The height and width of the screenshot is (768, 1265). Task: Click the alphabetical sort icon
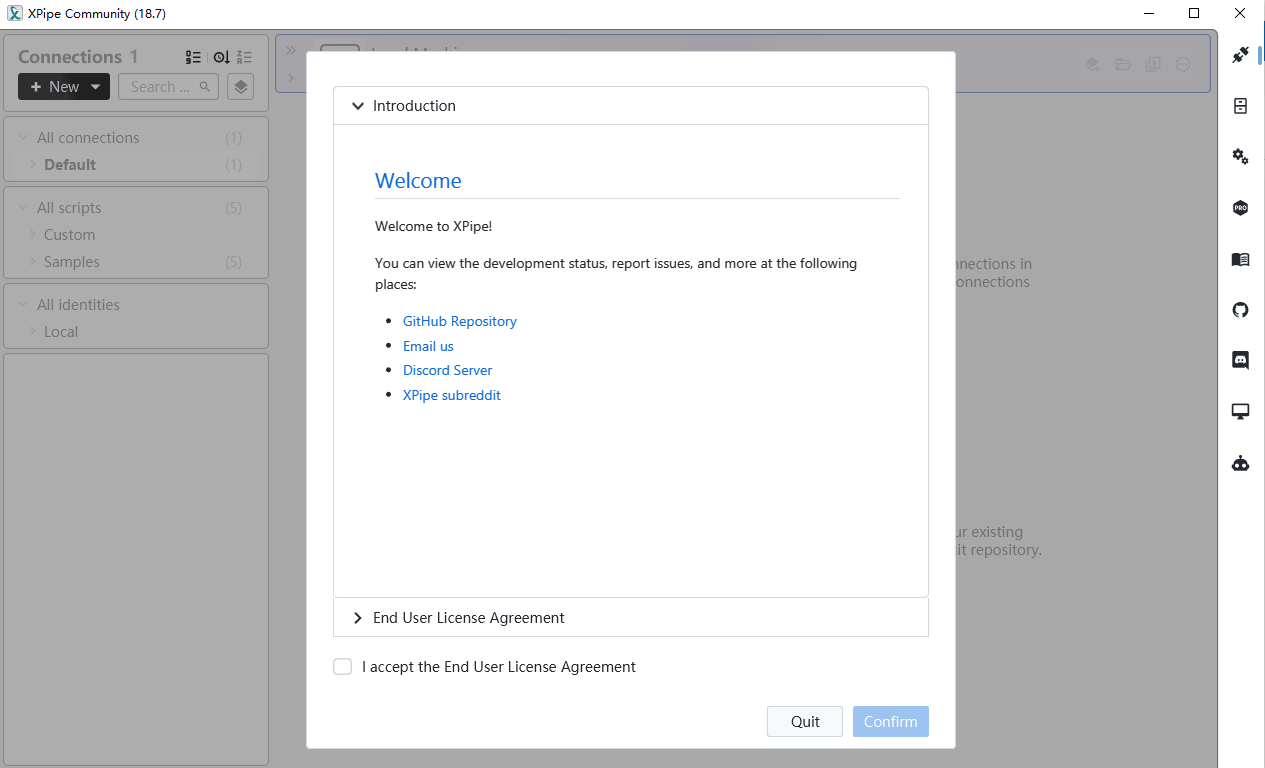245,57
